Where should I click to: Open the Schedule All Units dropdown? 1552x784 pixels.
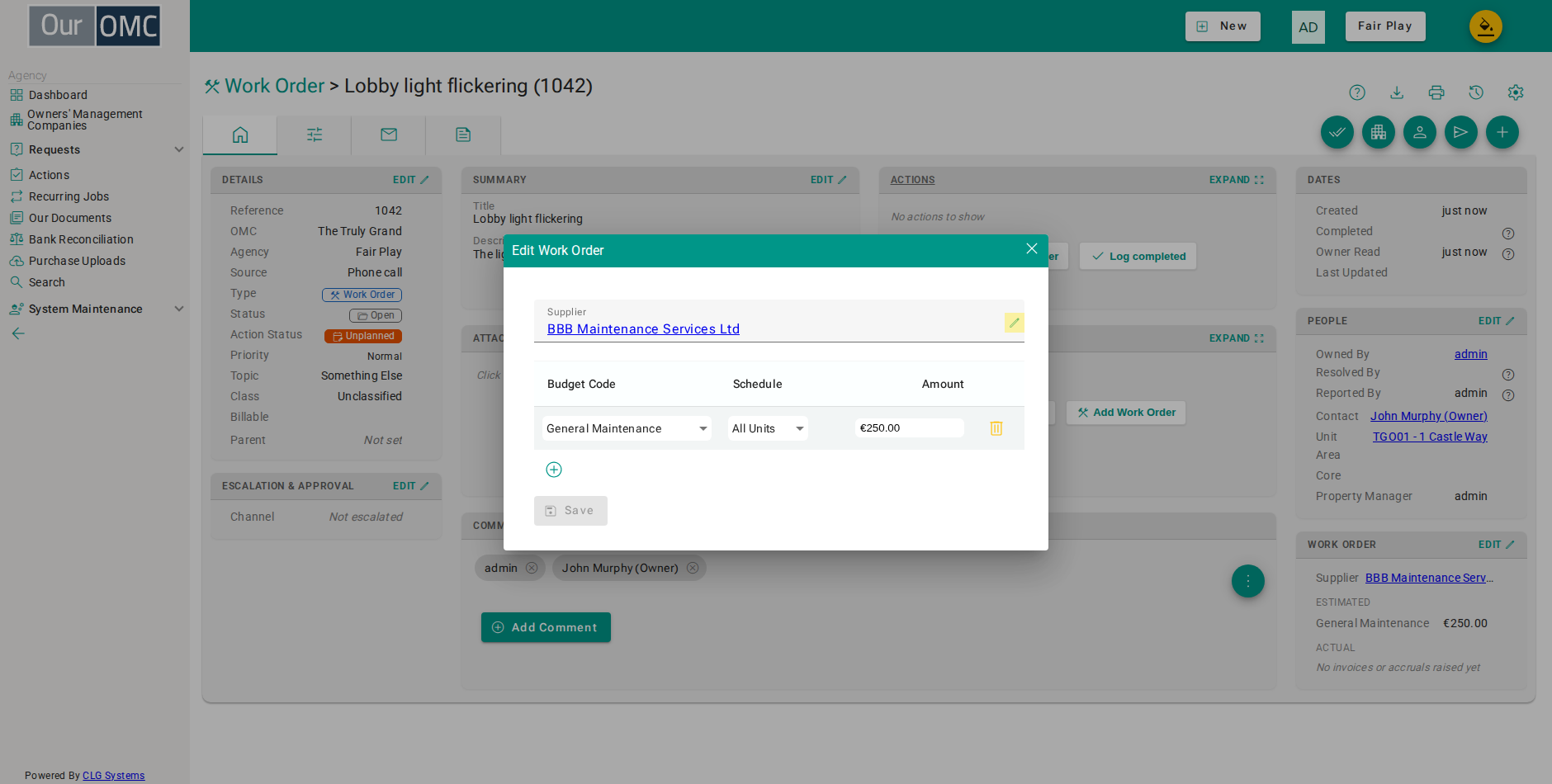[x=768, y=428]
